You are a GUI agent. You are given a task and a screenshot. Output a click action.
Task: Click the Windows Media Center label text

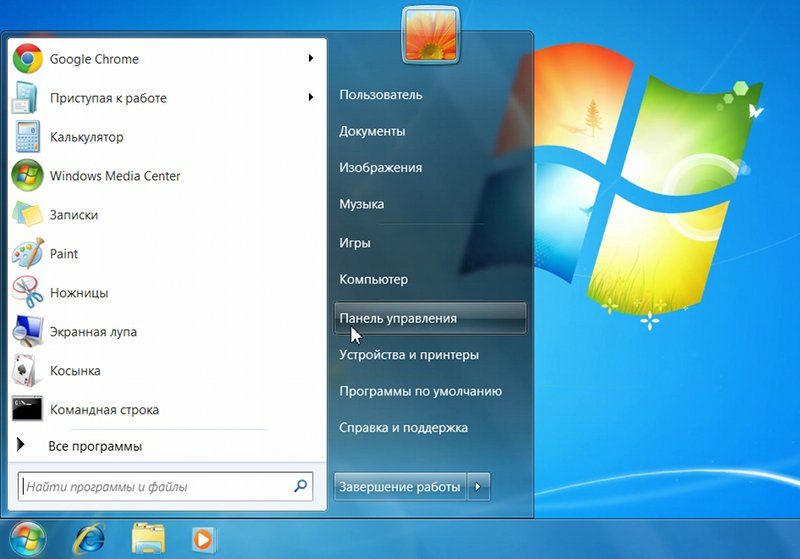click(115, 176)
